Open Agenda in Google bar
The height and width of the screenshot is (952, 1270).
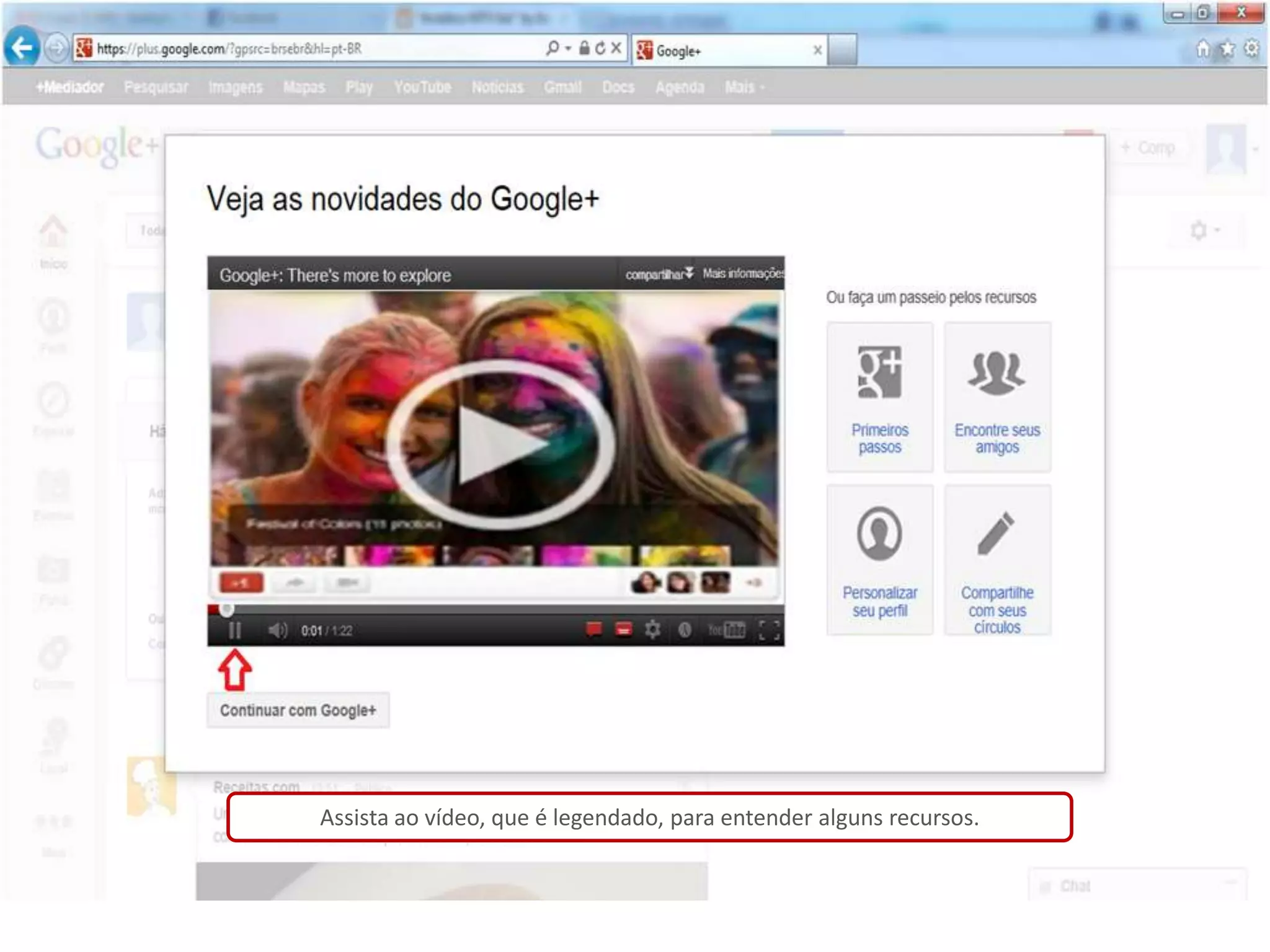pos(680,87)
